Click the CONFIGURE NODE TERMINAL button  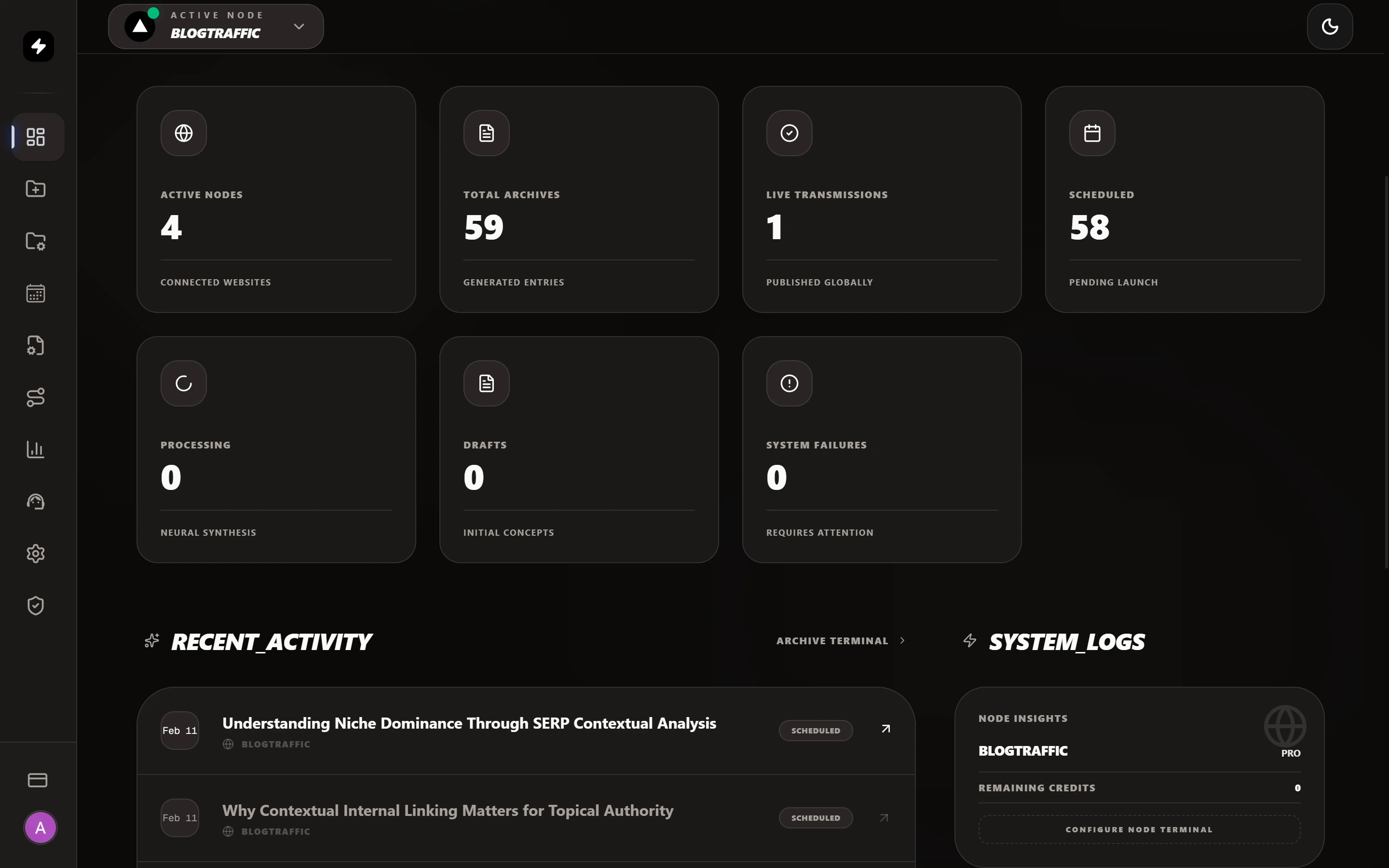(1139, 829)
